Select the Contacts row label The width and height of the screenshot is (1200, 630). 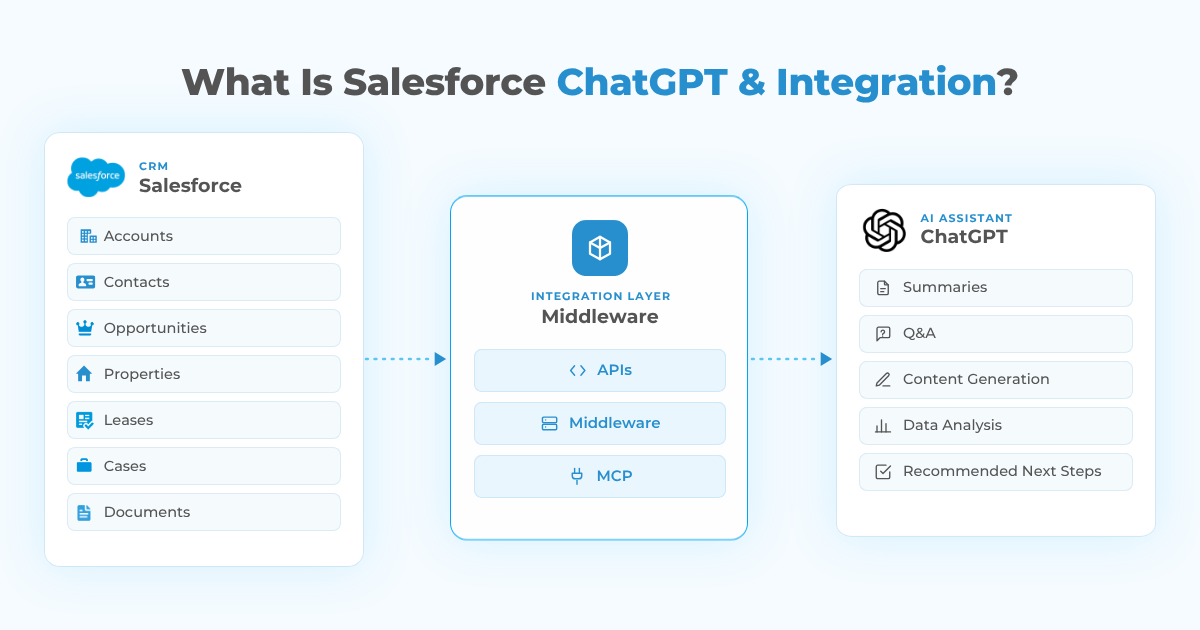tap(137, 282)
